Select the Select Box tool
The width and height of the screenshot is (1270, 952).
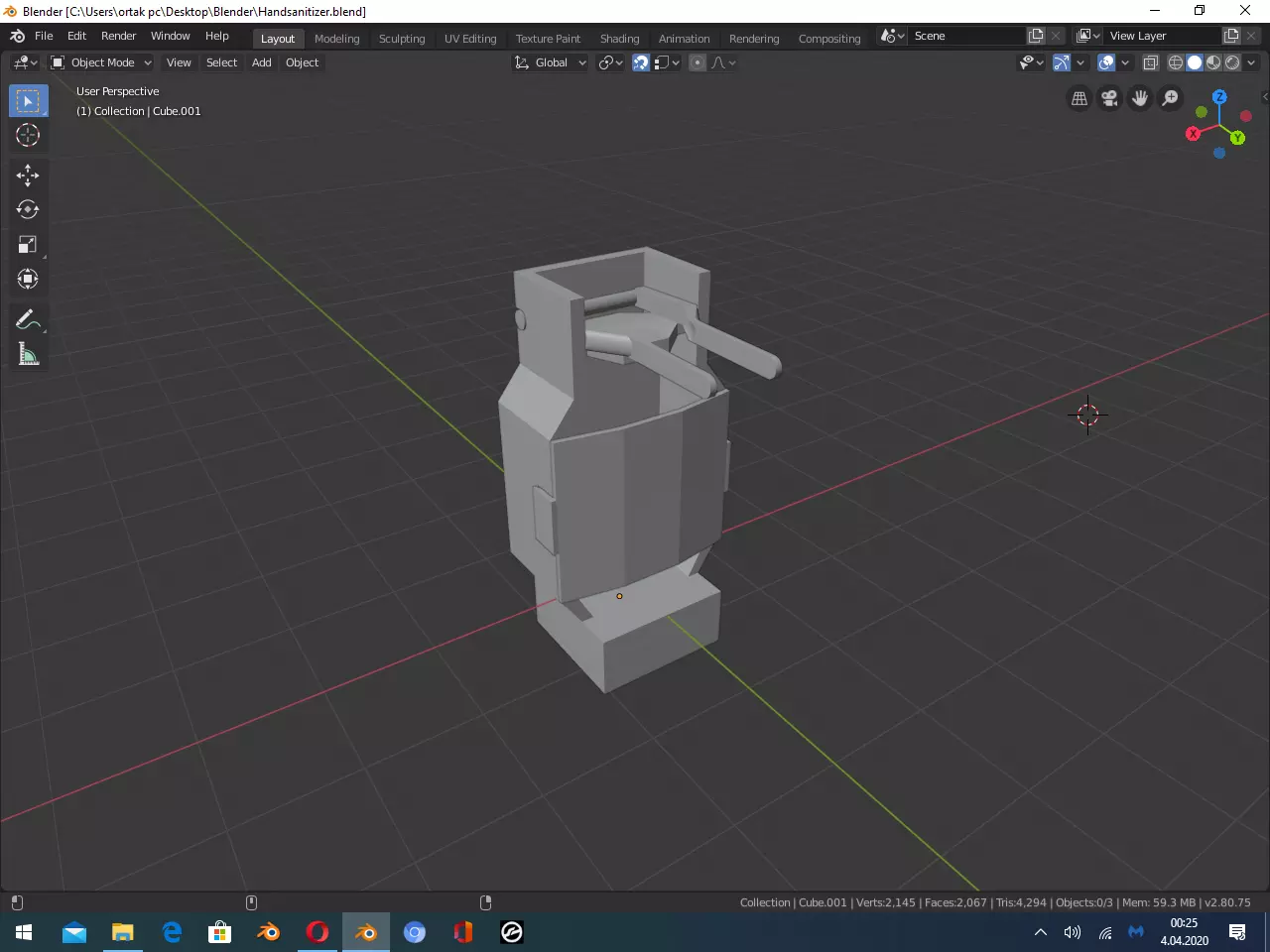click(x=28, y=100)
